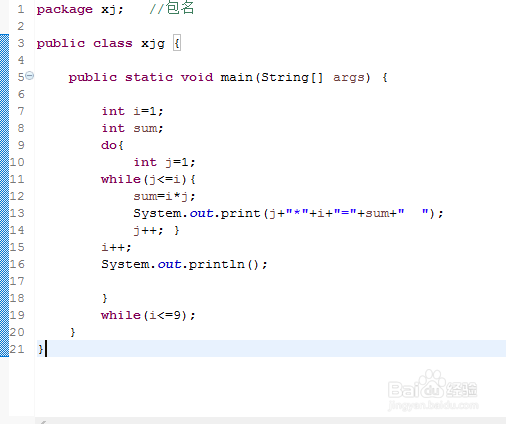Viewport: 506px width, 424px height.
Task: Click the closing brace on line 20
Action: [x=73, y=332]
